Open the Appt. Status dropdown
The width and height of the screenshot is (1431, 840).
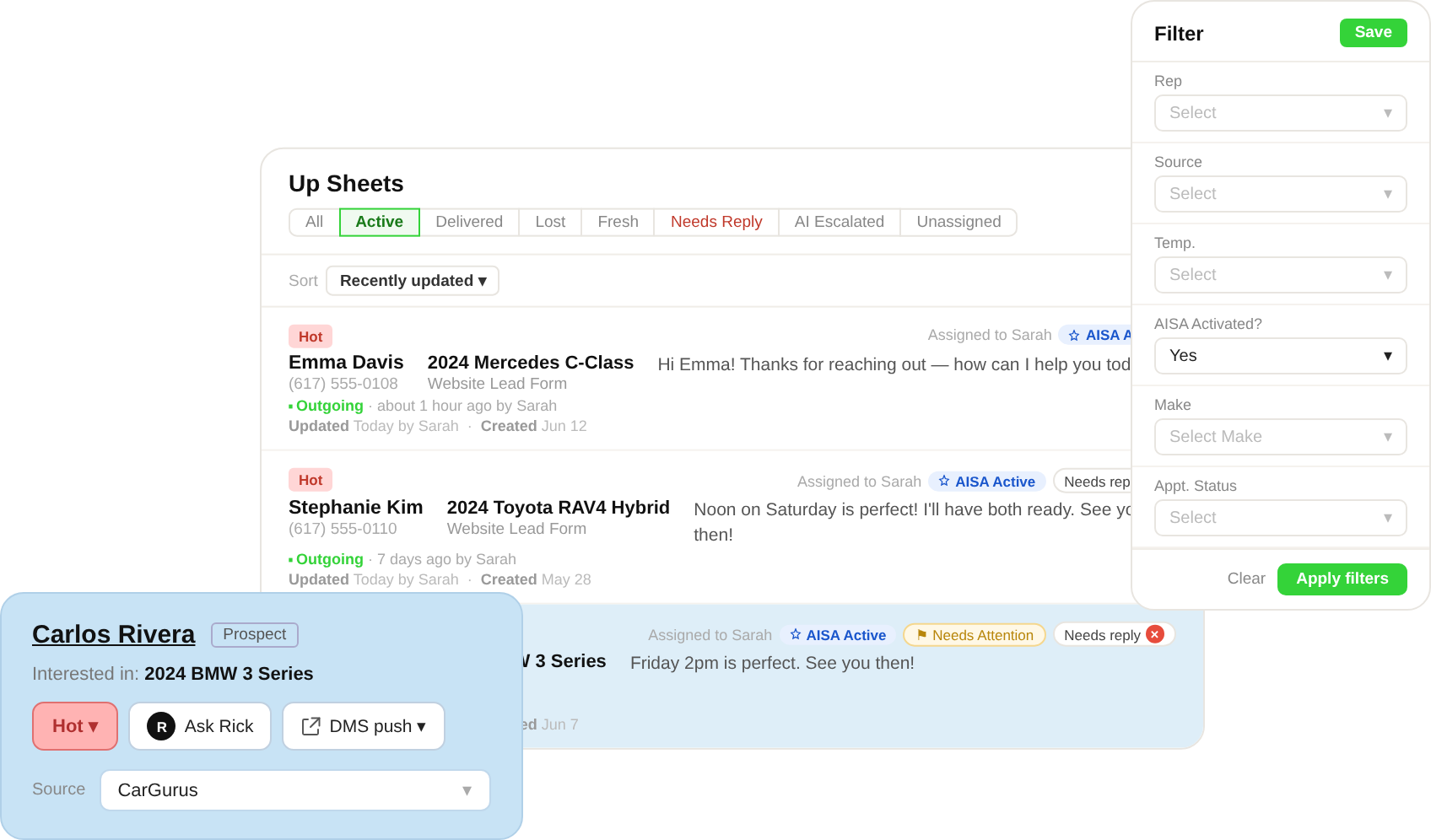tap(1280, 518)
